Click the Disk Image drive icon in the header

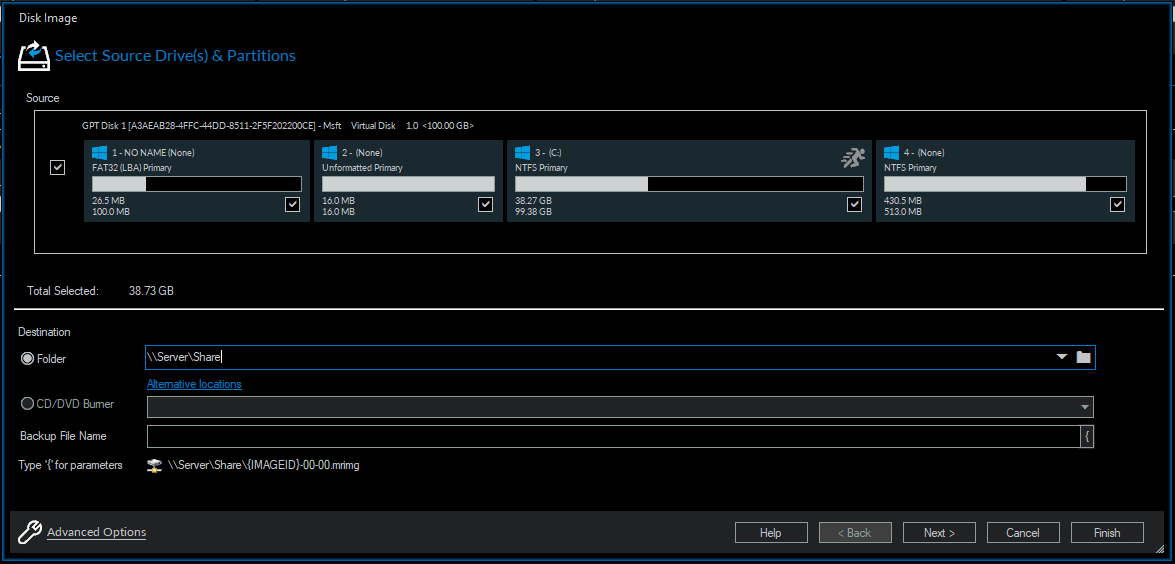point(34,56)
